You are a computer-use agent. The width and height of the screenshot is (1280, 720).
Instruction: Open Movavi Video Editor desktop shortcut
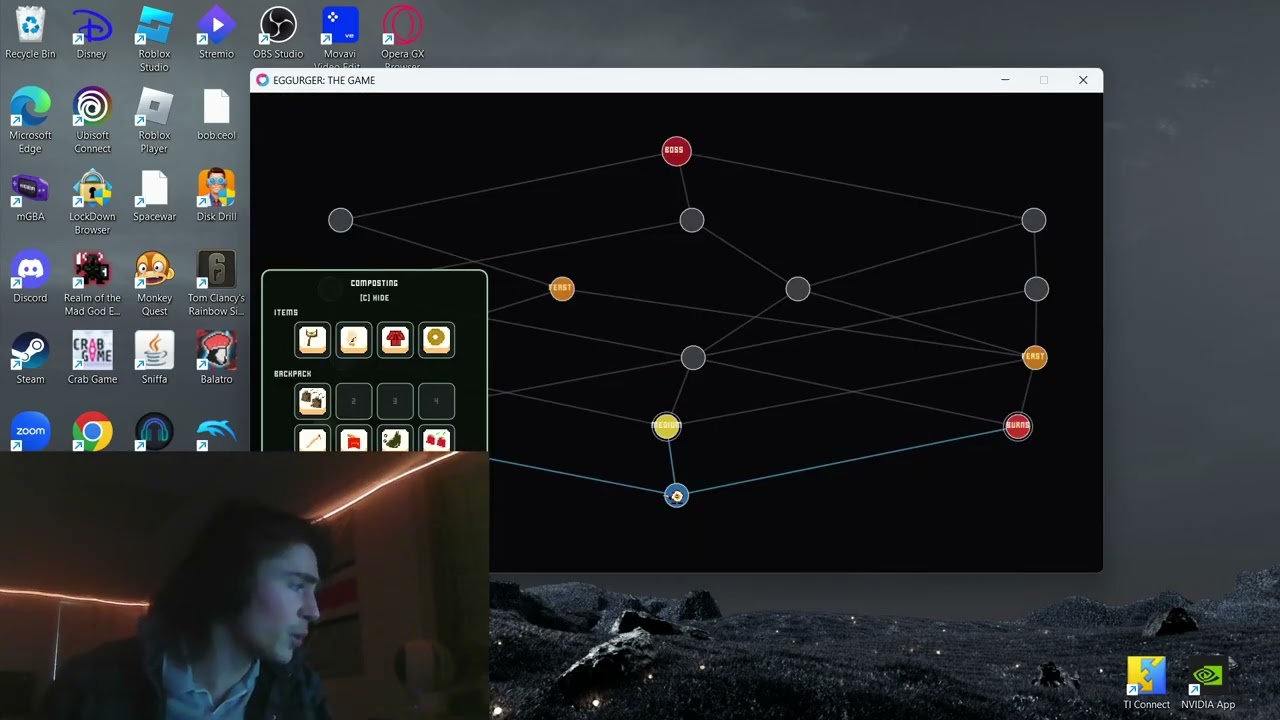340,38
